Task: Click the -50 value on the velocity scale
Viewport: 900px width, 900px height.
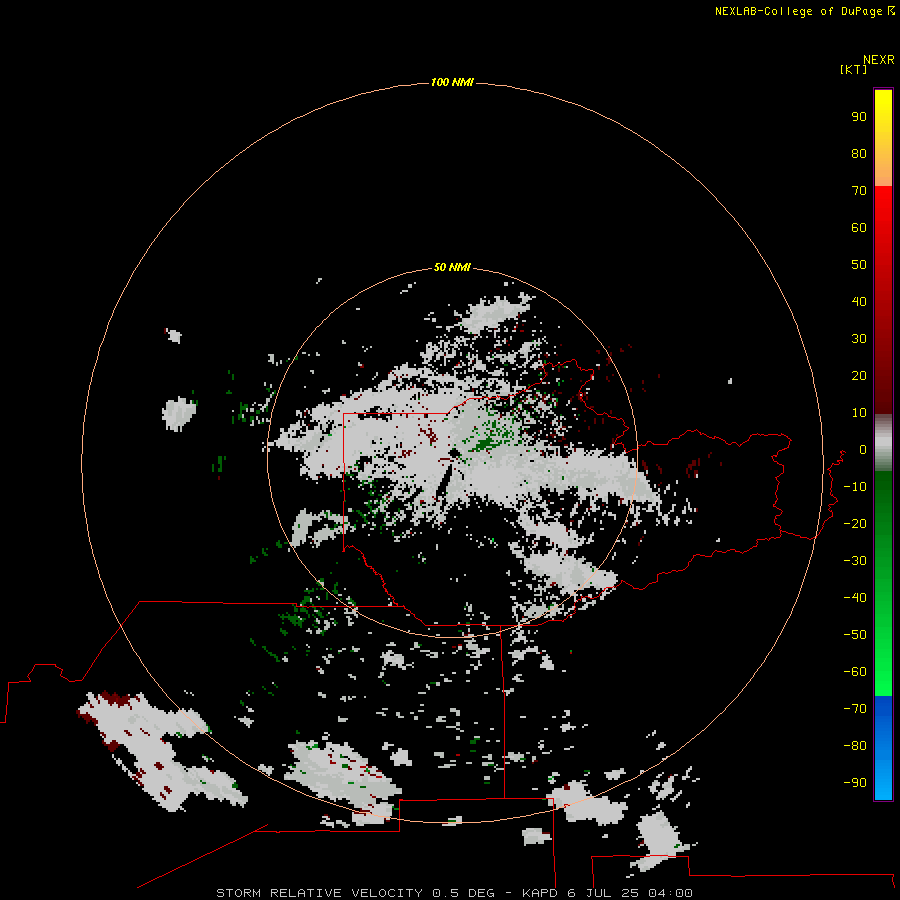Action: 855,635
